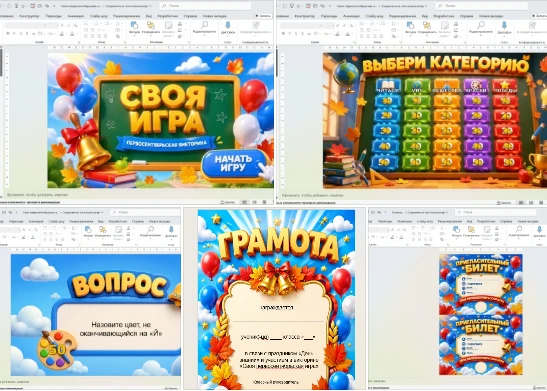The height and width of the screenshot is (391, 547).
Task: Select red 10 tile on Выбери категорию slide
Action: [505, 101]
